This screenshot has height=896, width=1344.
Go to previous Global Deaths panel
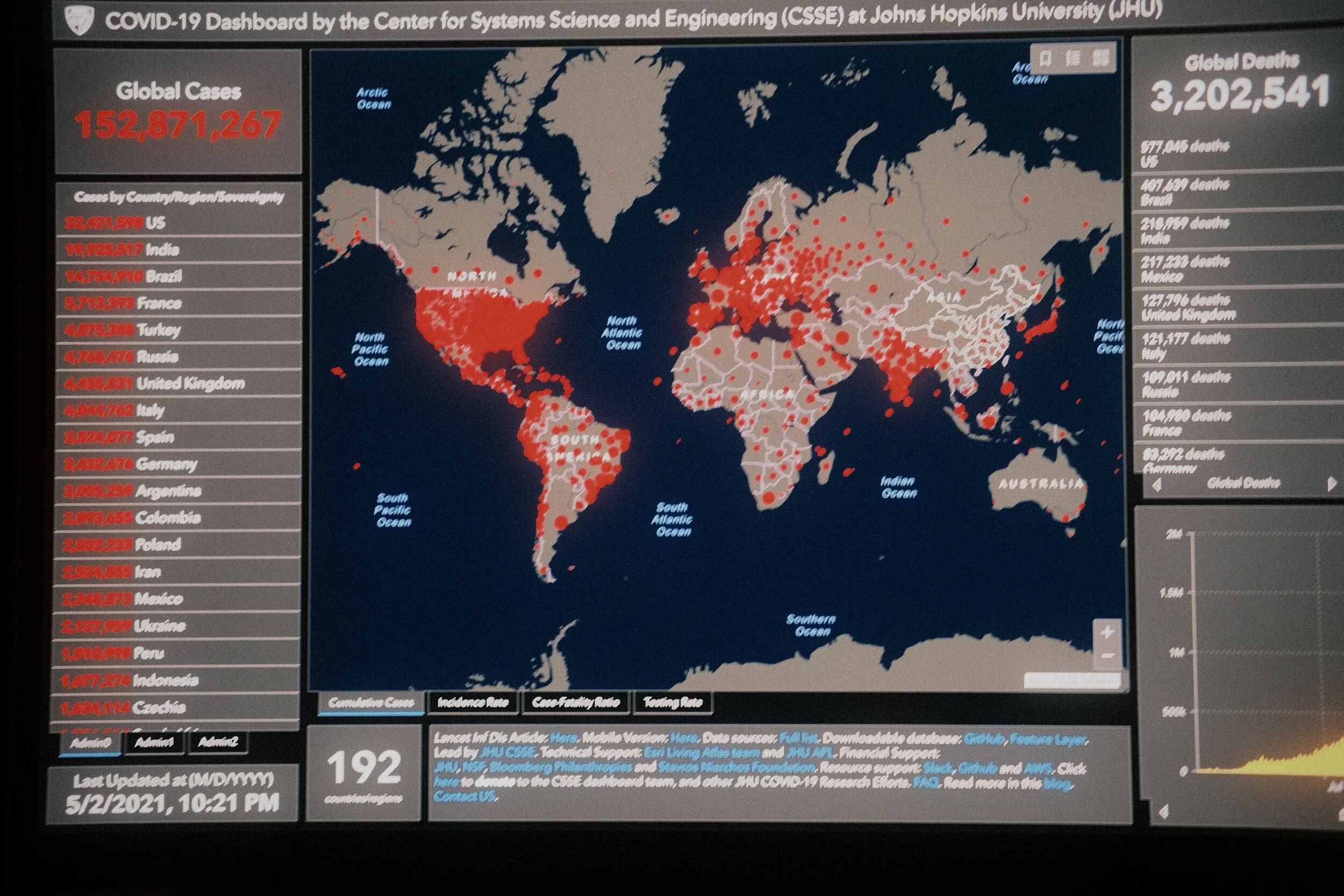point(1157,485)
